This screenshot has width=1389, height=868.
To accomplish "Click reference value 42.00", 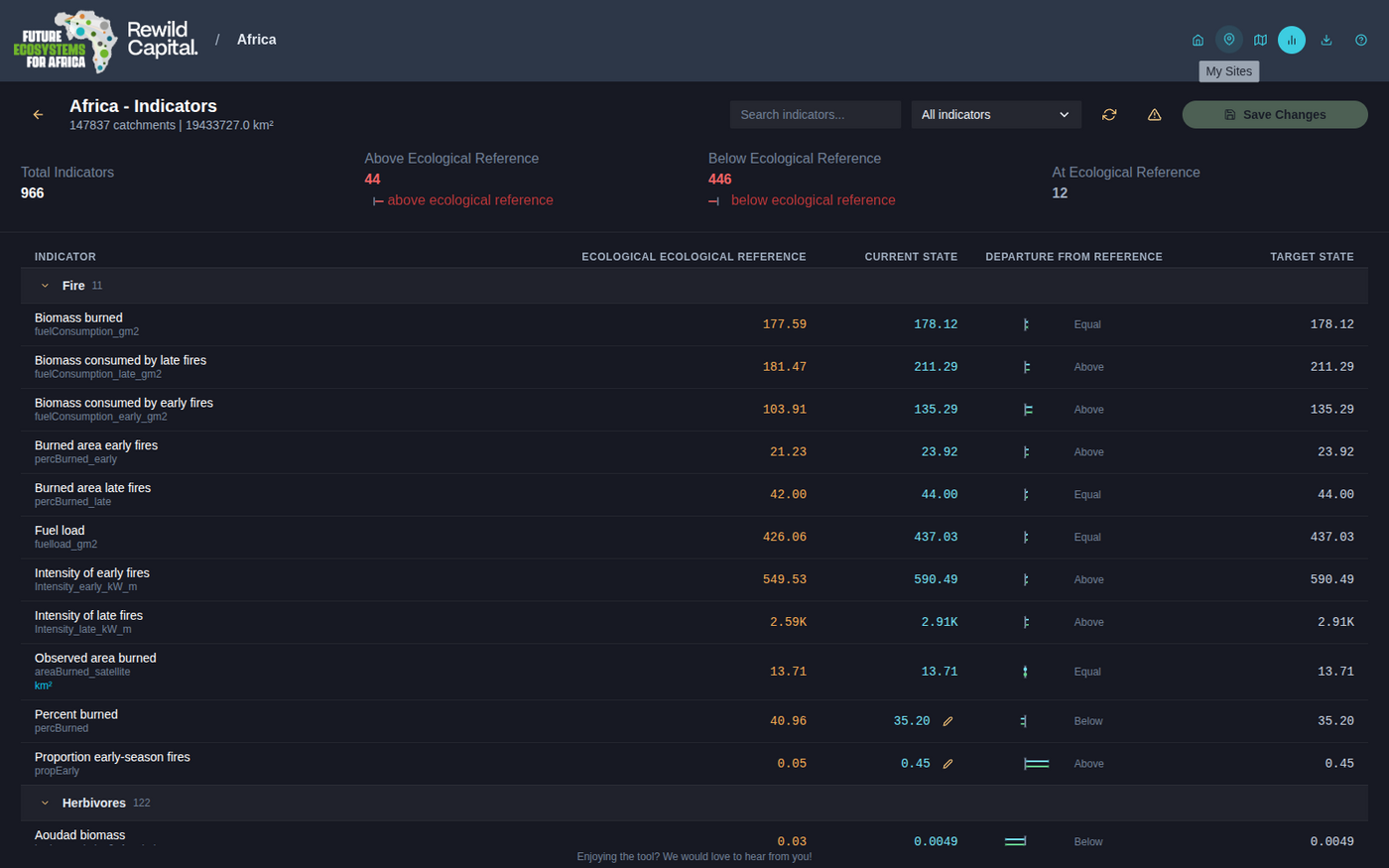I will click(788, 495).
